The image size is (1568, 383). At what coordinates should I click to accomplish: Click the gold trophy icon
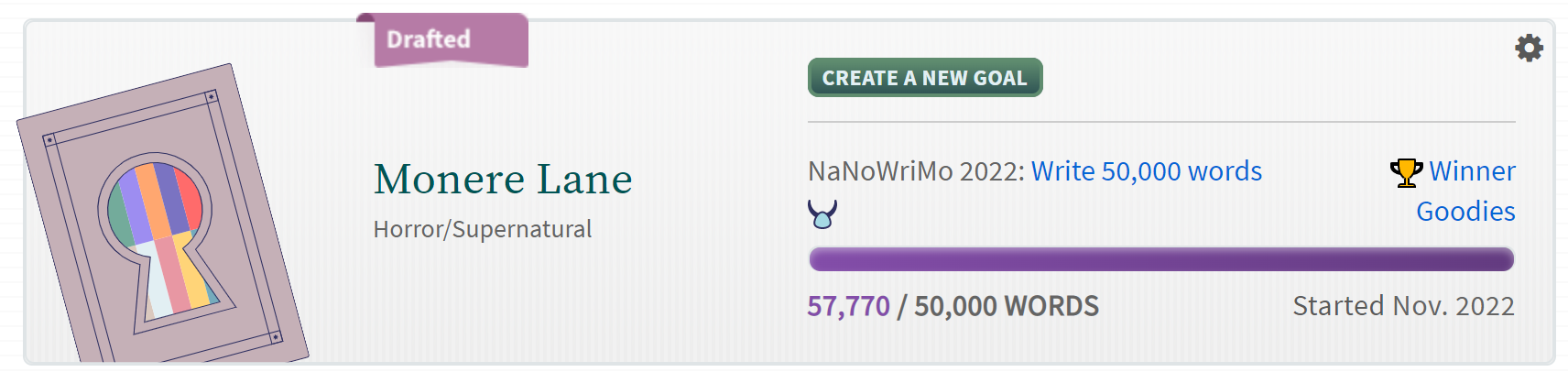[1406, 172]
